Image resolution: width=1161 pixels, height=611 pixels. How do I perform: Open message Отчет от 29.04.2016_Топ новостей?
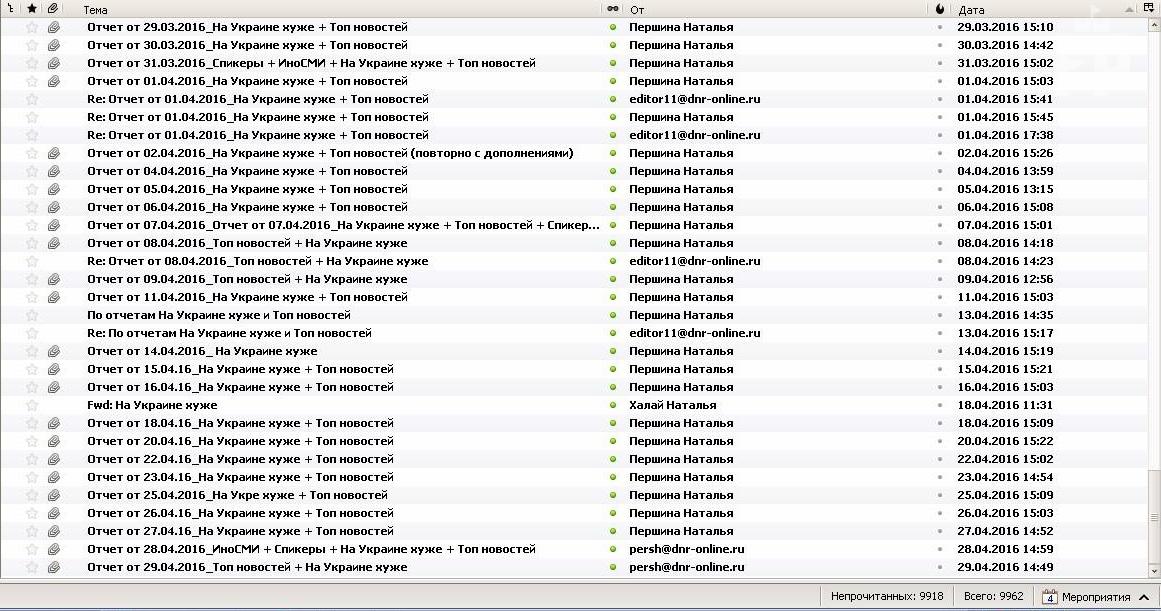pyautogui.click(x=247, y=567)
